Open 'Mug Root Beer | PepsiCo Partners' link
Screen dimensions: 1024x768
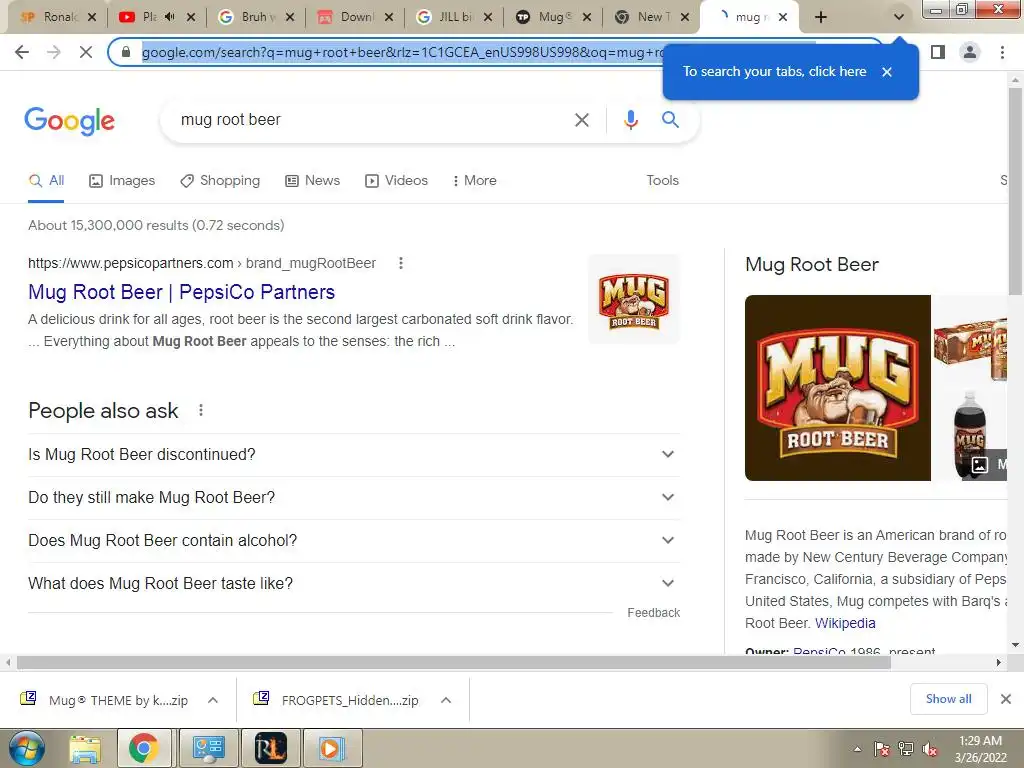pos(182,292)
